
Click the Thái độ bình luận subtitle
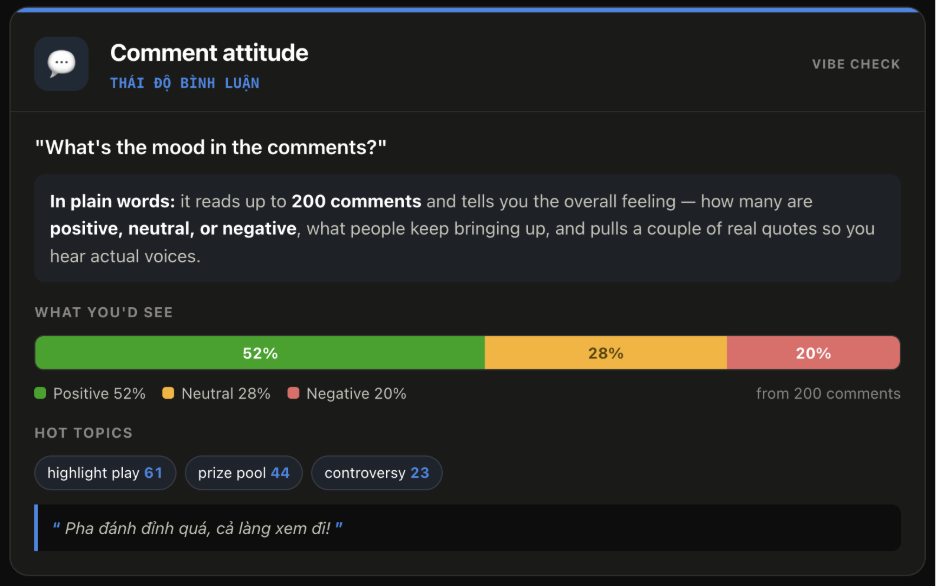point(184,83)
